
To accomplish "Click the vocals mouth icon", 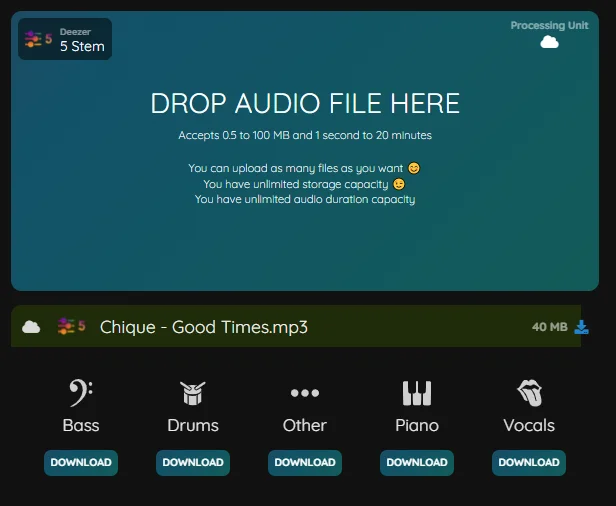I will point(529,392).
